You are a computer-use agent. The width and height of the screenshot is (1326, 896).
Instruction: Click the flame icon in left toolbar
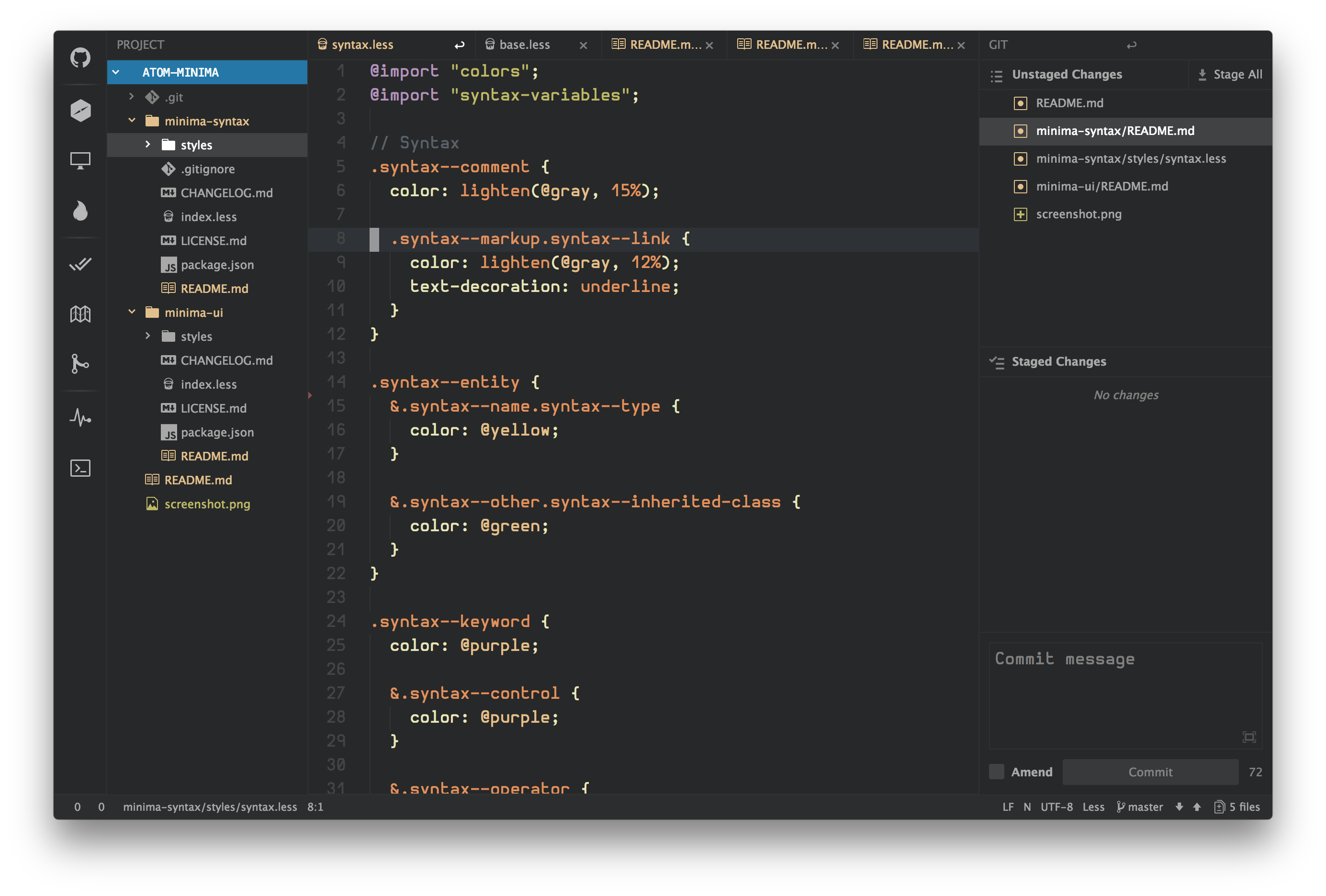80,211
